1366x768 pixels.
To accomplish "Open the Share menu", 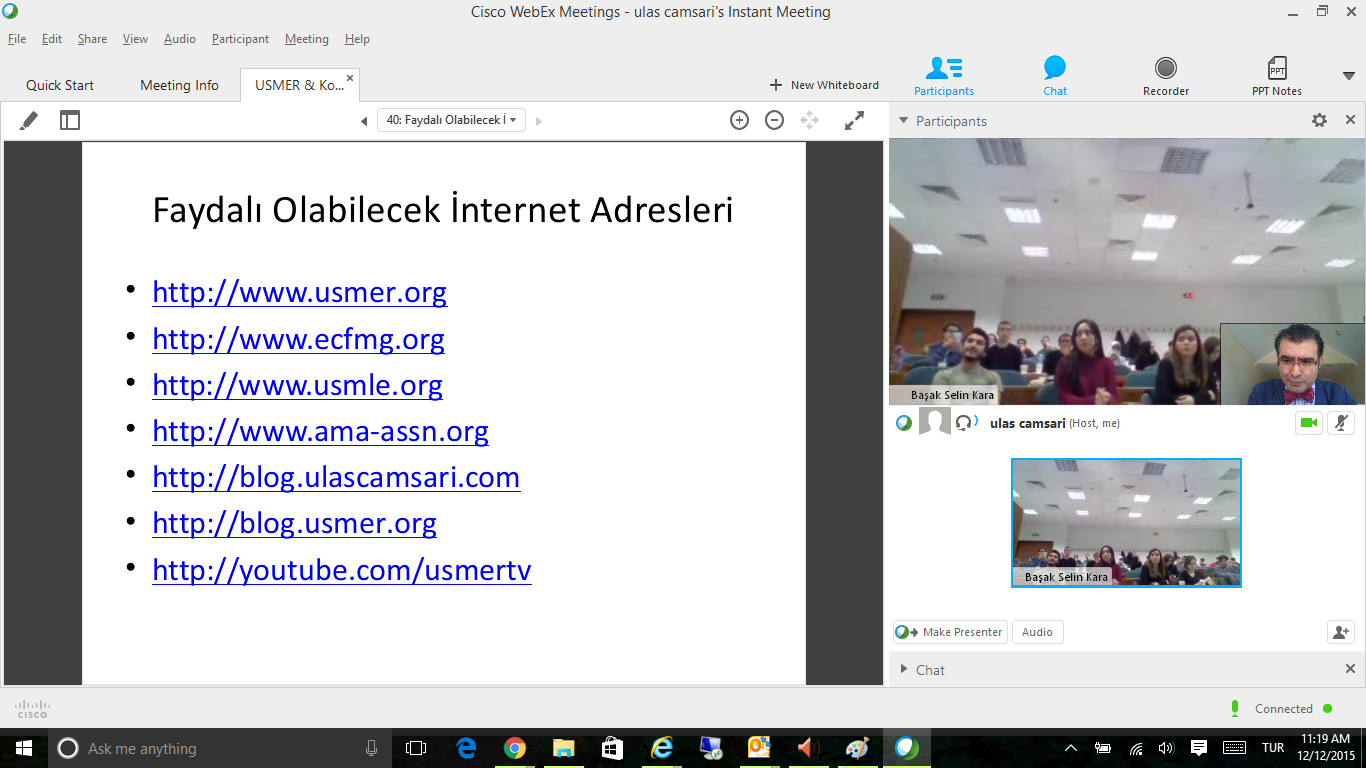I will coord(92,39).
